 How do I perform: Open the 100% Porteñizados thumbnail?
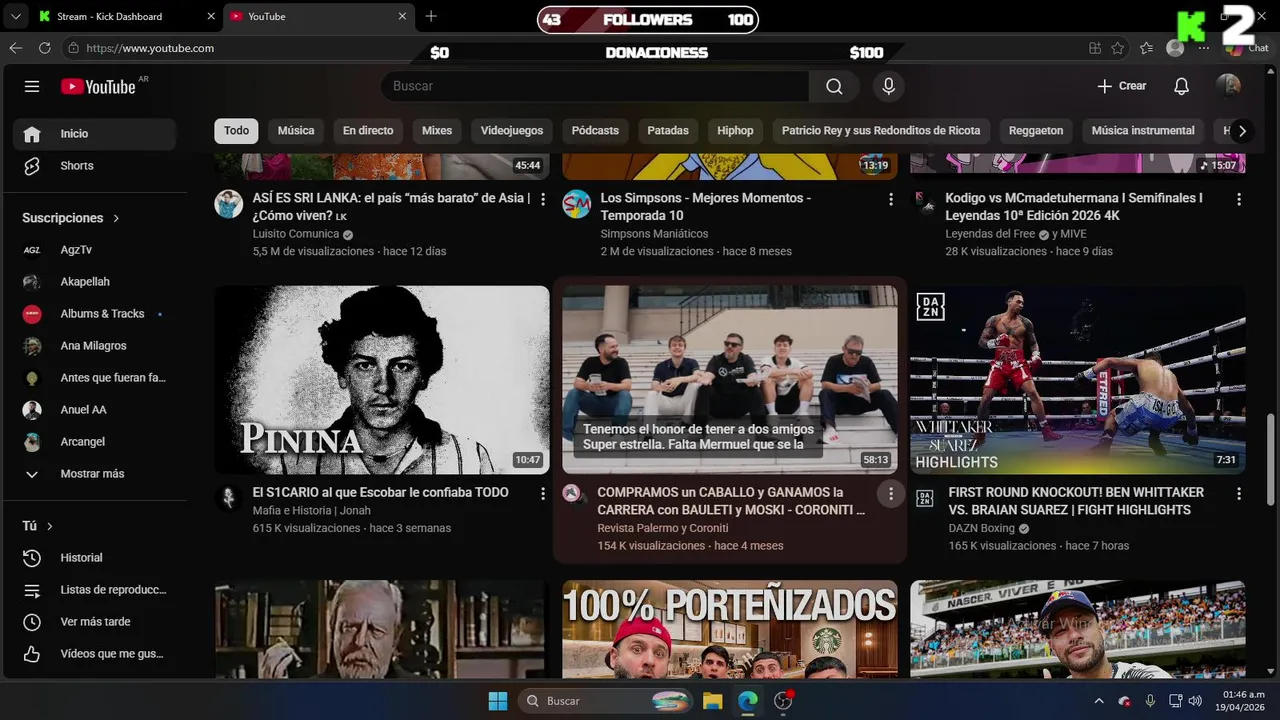[730, 630]
